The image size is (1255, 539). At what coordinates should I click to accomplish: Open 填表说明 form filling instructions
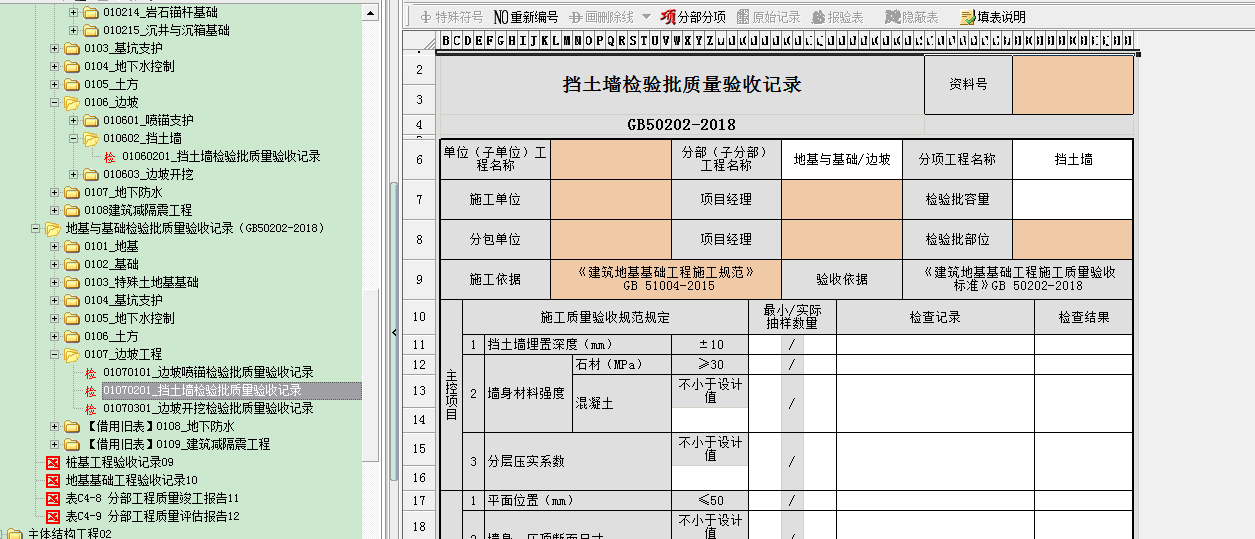click(x=992, y=17)
